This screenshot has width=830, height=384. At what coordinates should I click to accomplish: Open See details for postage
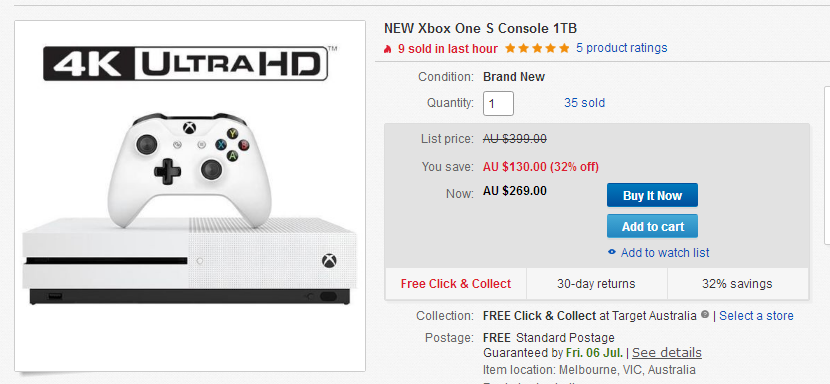[x=667, y=353]
